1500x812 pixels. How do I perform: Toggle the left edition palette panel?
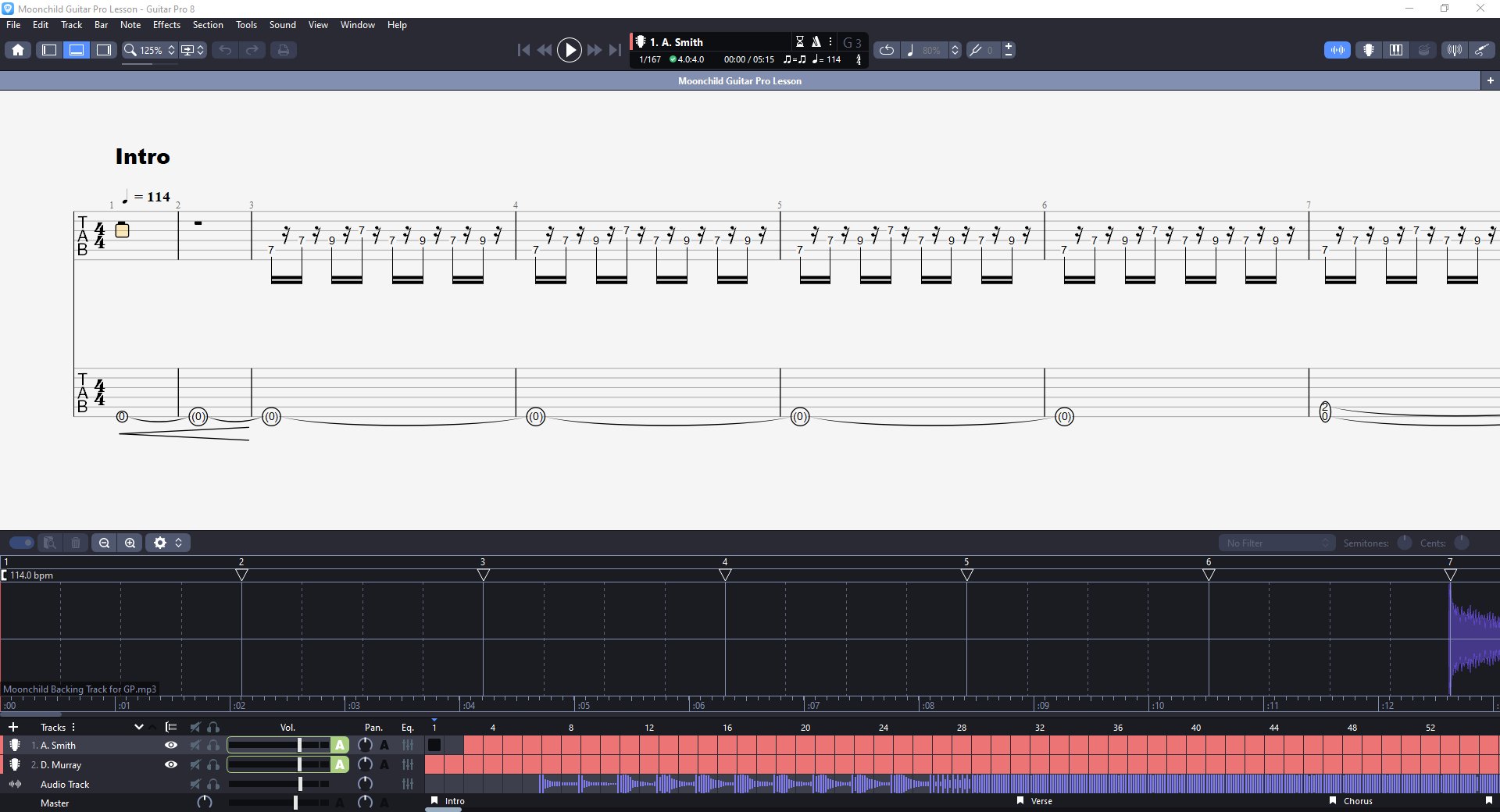click(49, 50)
